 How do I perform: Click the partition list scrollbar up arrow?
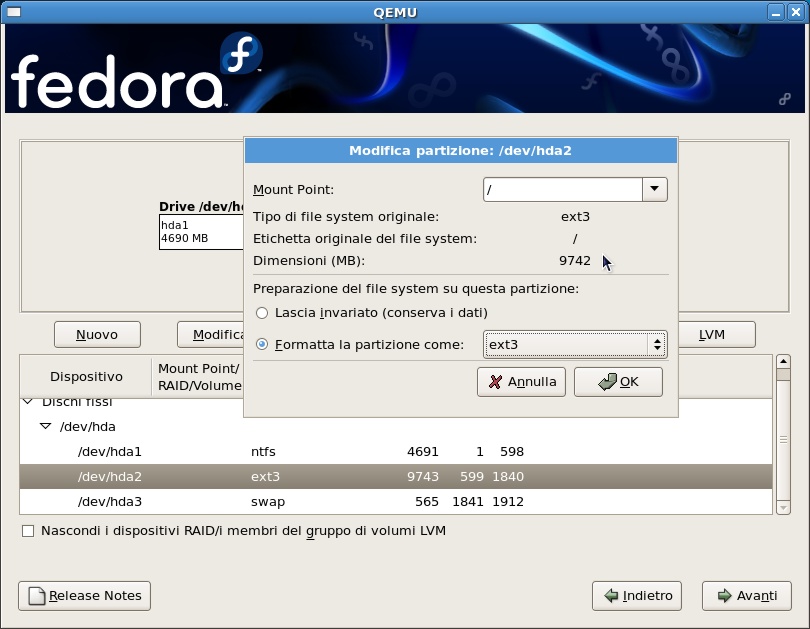783,361
